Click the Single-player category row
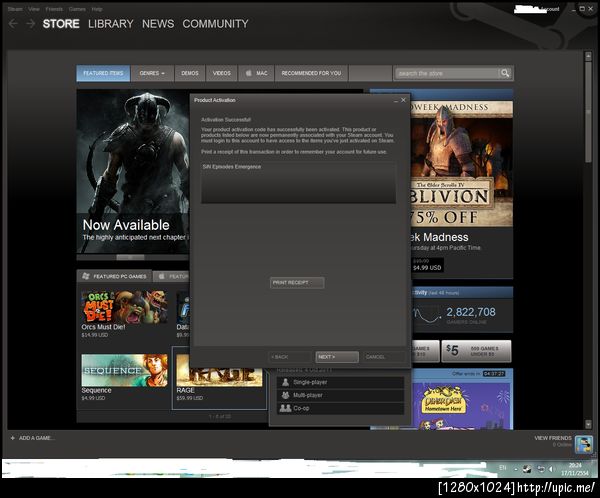The image size is (600, 498). click(x=341, y=382)
